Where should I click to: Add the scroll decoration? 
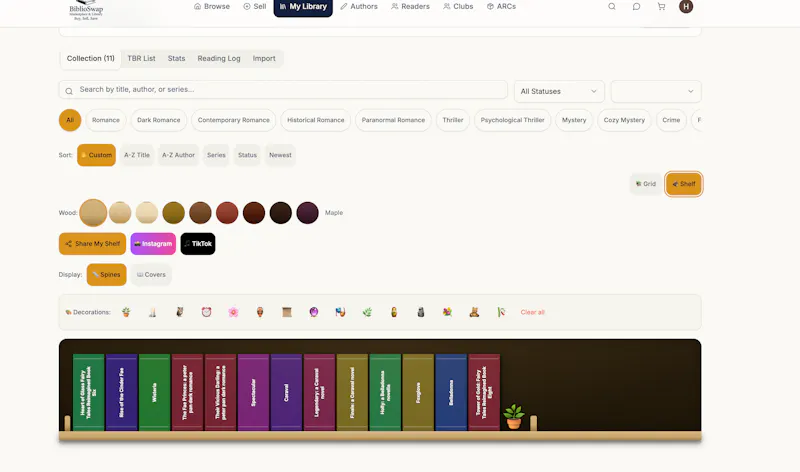pyautogui.click(x=287, y=312)
